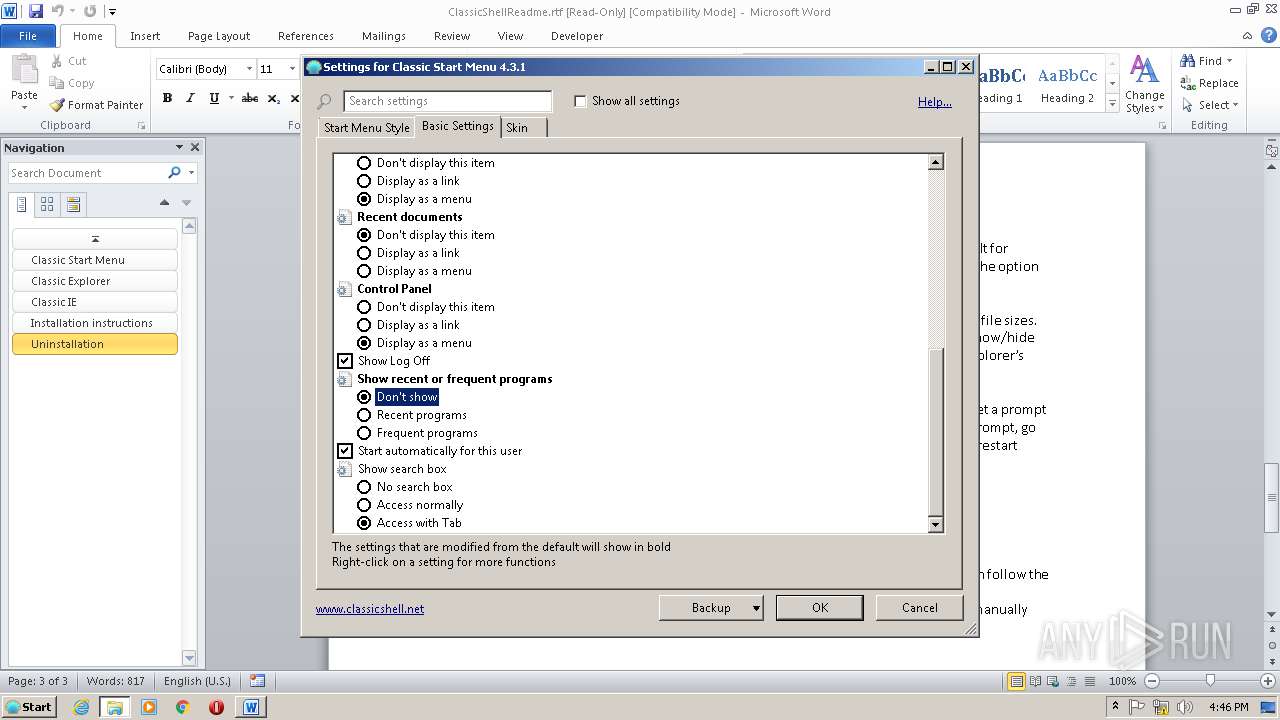Click the Zoom Out minus button
Viewport: 1280px width, 720px height.
click(1152, 681)
